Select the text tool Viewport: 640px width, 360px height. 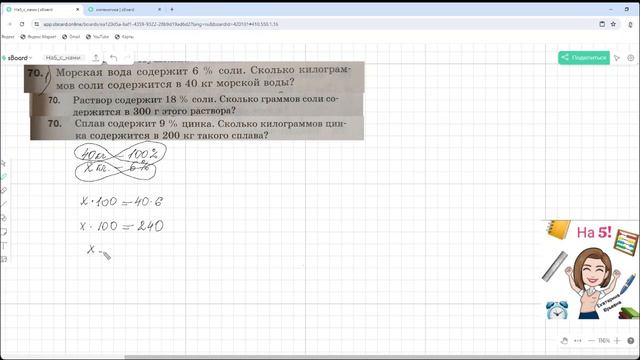[x=4, y=246]
